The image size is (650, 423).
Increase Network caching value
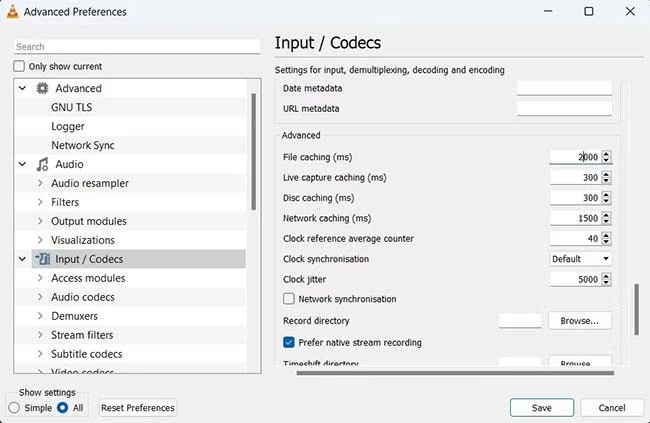point(606,215)
